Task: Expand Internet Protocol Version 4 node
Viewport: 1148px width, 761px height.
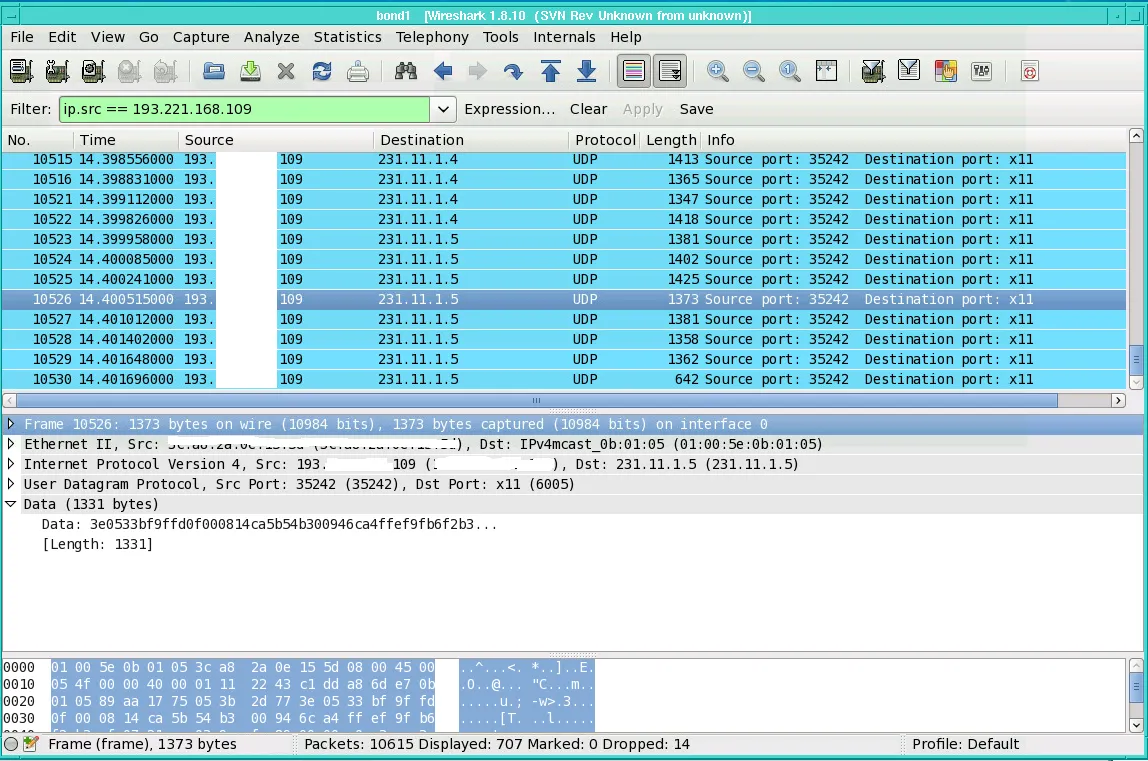Action: pos(11,464)
